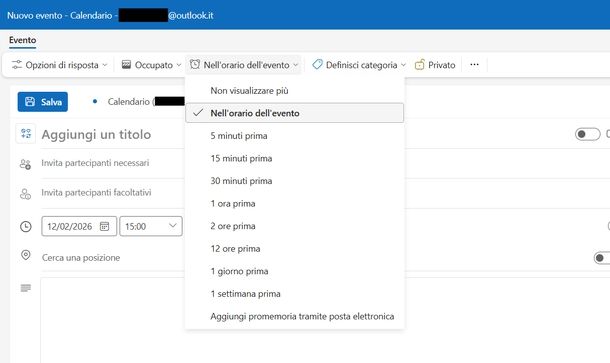Select Aggiungi promemoria tramite posta elettronica
The image size is (610, 363).
pyautogui.click(x=294, y=316)
